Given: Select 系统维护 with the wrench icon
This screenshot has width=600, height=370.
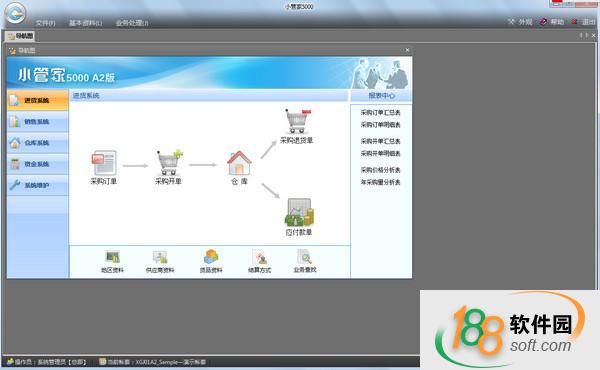Looking at the screenshot, I should [x=38, y=185].
